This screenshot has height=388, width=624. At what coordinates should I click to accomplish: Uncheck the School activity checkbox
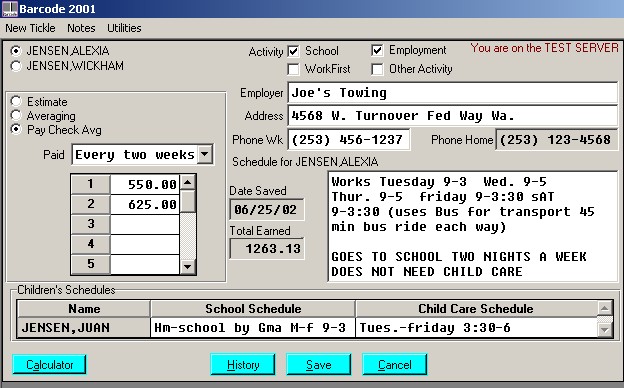(x=293, y=51)
